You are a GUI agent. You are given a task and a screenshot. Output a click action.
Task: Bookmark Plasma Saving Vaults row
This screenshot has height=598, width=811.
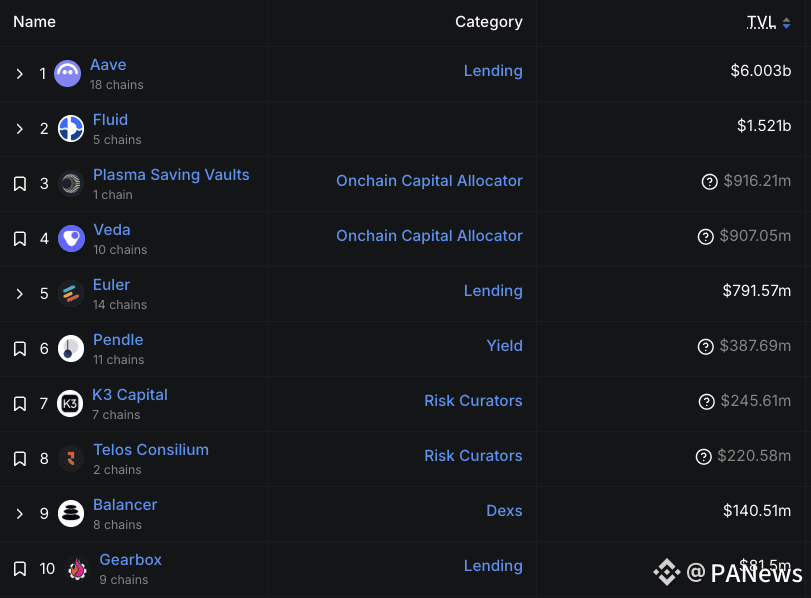(x=19, y=183)
